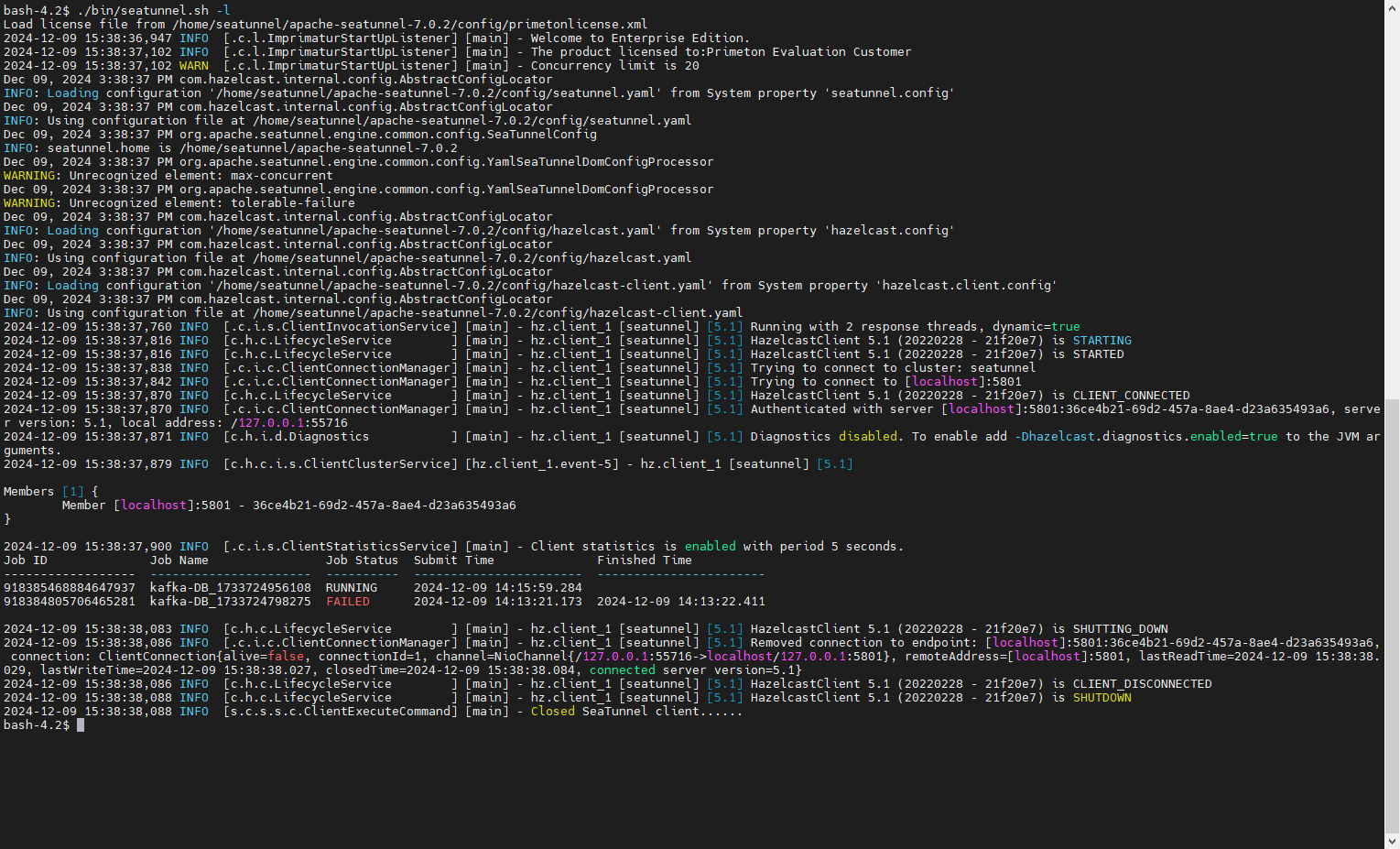This screenshot has height=849, width=1400.
Task: Click the yellow WARN log level label
Action: point(193,66)
